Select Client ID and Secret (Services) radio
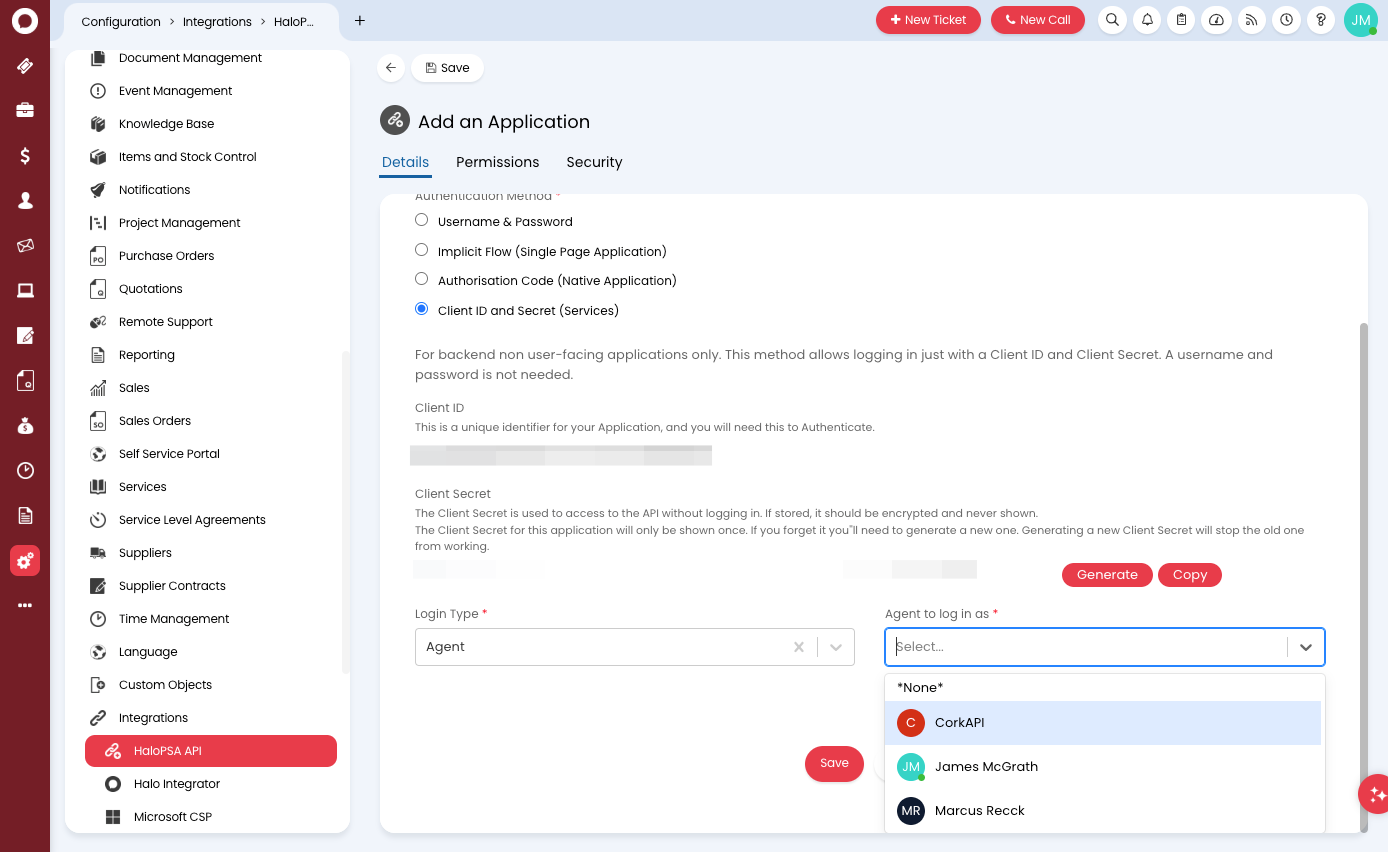Viewport: 1388px width, 852px height. (422, 309)
